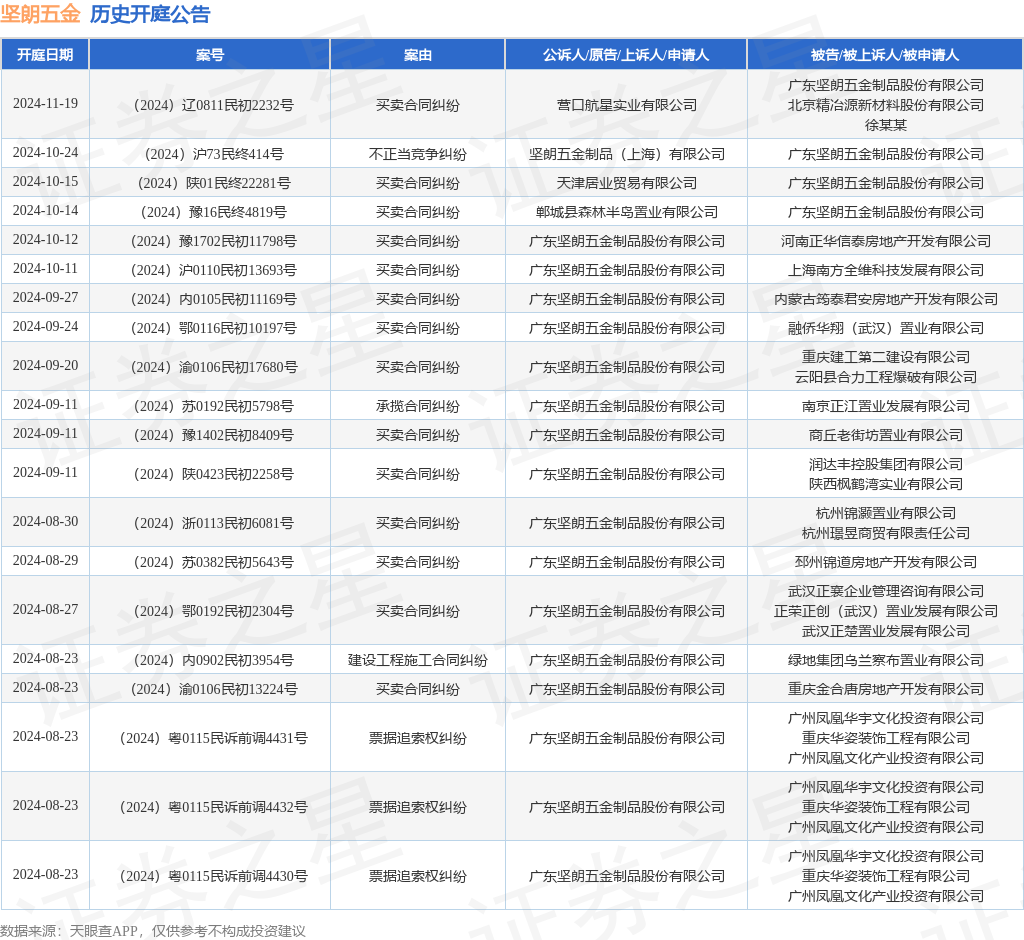Click defendant 河南正华信泰房地产开发有限公司
1024x940 pixels.
tap(886, 241)
